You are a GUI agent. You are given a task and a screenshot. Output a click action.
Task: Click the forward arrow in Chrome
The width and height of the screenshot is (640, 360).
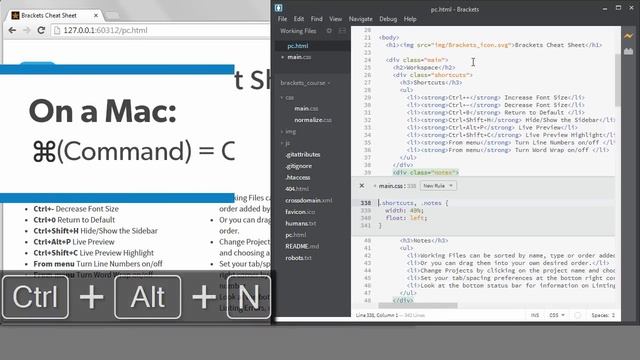(x=27, y=30)
